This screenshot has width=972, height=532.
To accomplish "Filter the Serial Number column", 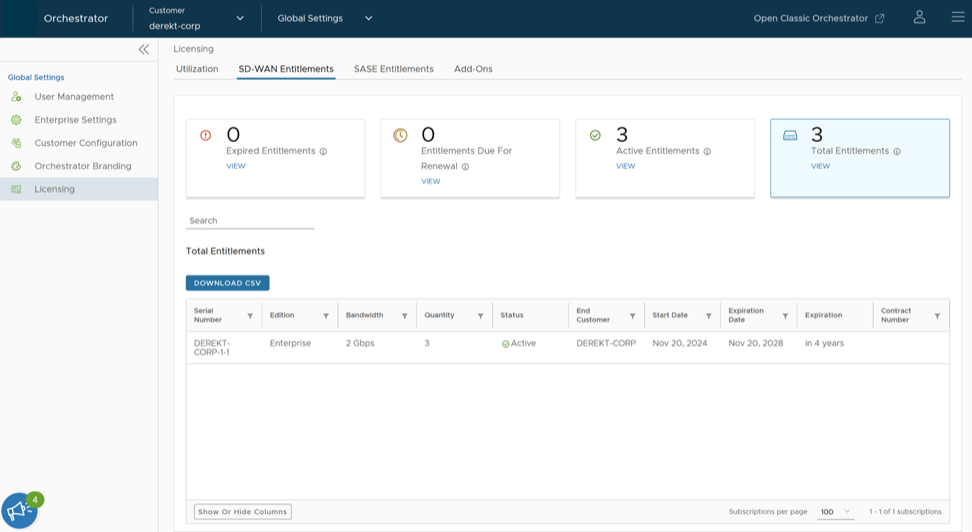I will (x=250, y=316).
